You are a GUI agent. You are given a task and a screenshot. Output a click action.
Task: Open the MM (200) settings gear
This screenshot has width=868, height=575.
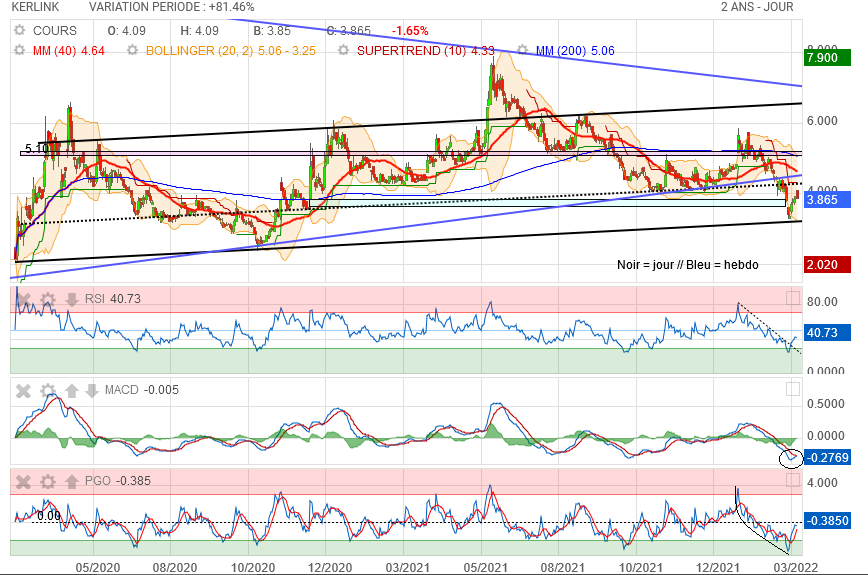click(523, 50)
